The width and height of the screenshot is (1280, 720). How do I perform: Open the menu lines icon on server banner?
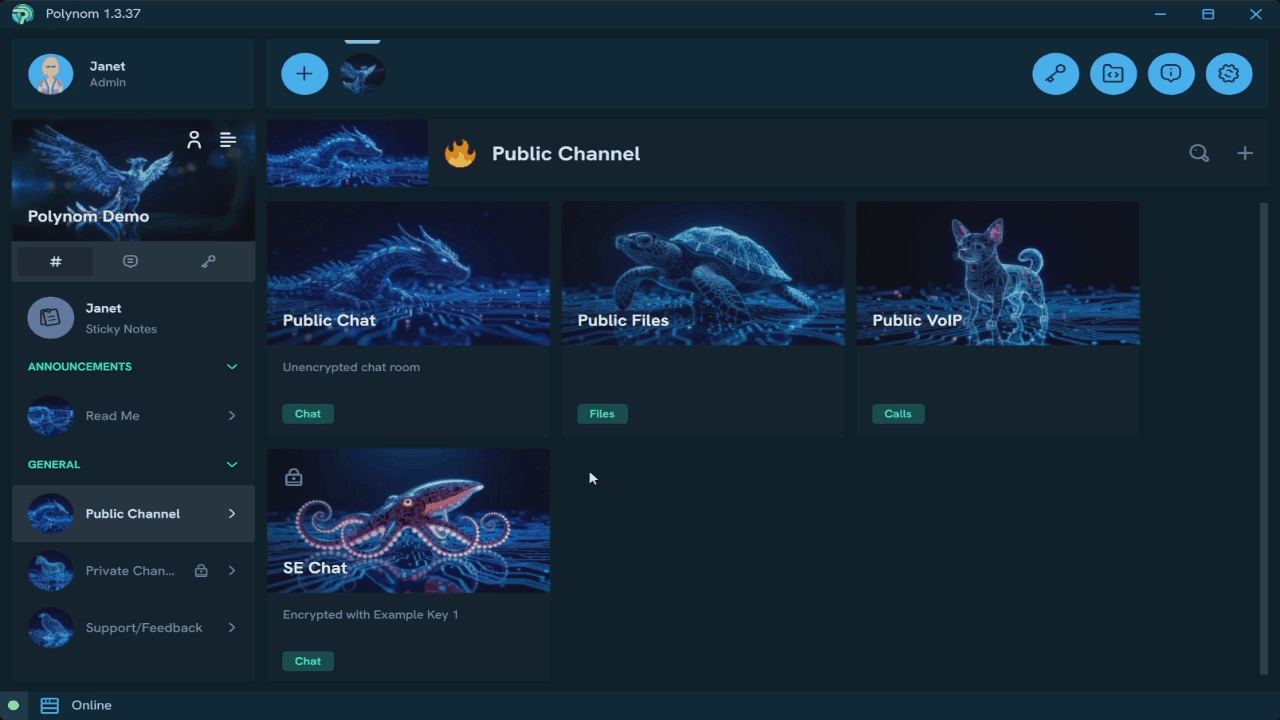[228, 140]
